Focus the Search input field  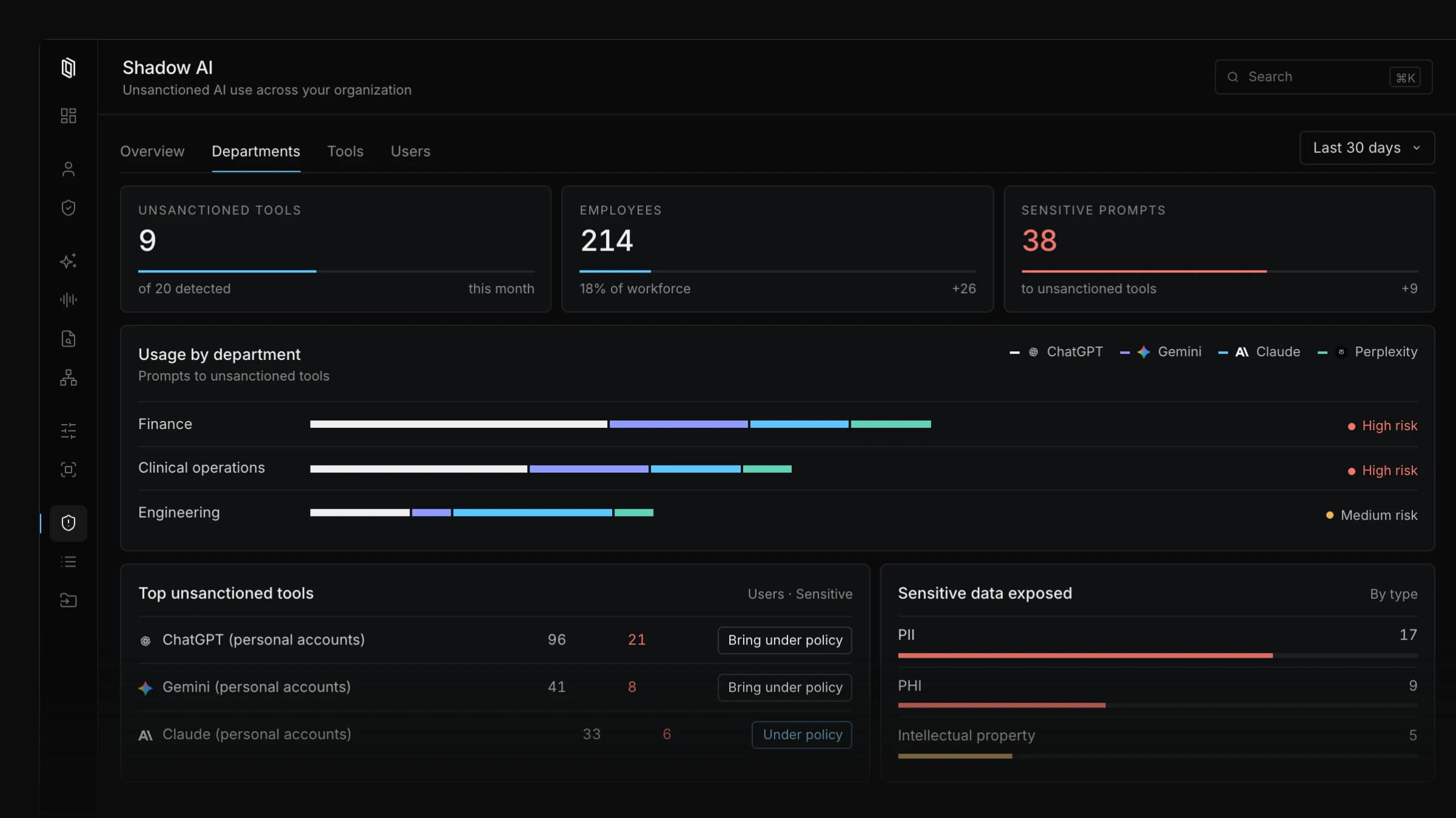pos(1323,76)
